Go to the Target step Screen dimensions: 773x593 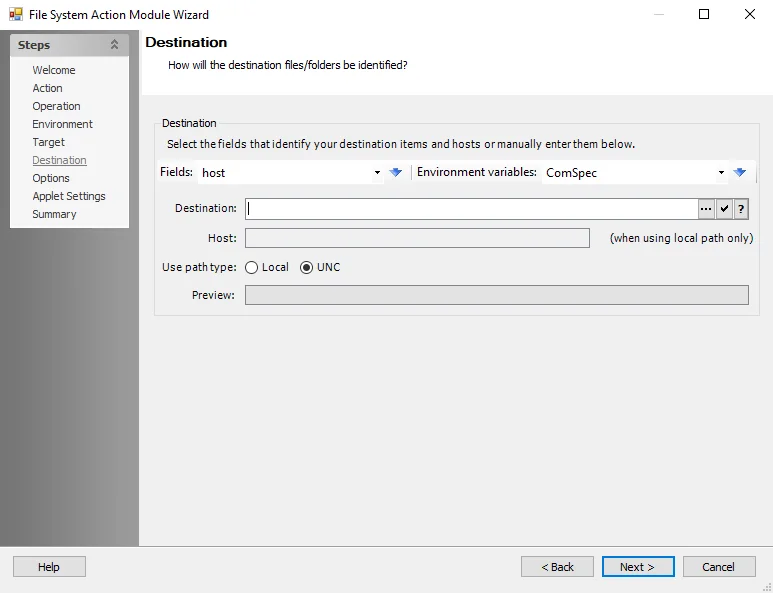pyautogui.click(x=48, y=142)
